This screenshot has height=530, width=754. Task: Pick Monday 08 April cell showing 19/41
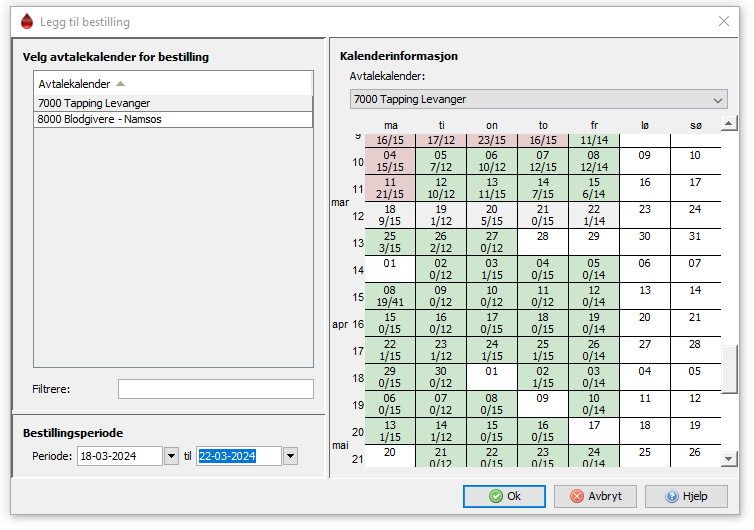390,296
